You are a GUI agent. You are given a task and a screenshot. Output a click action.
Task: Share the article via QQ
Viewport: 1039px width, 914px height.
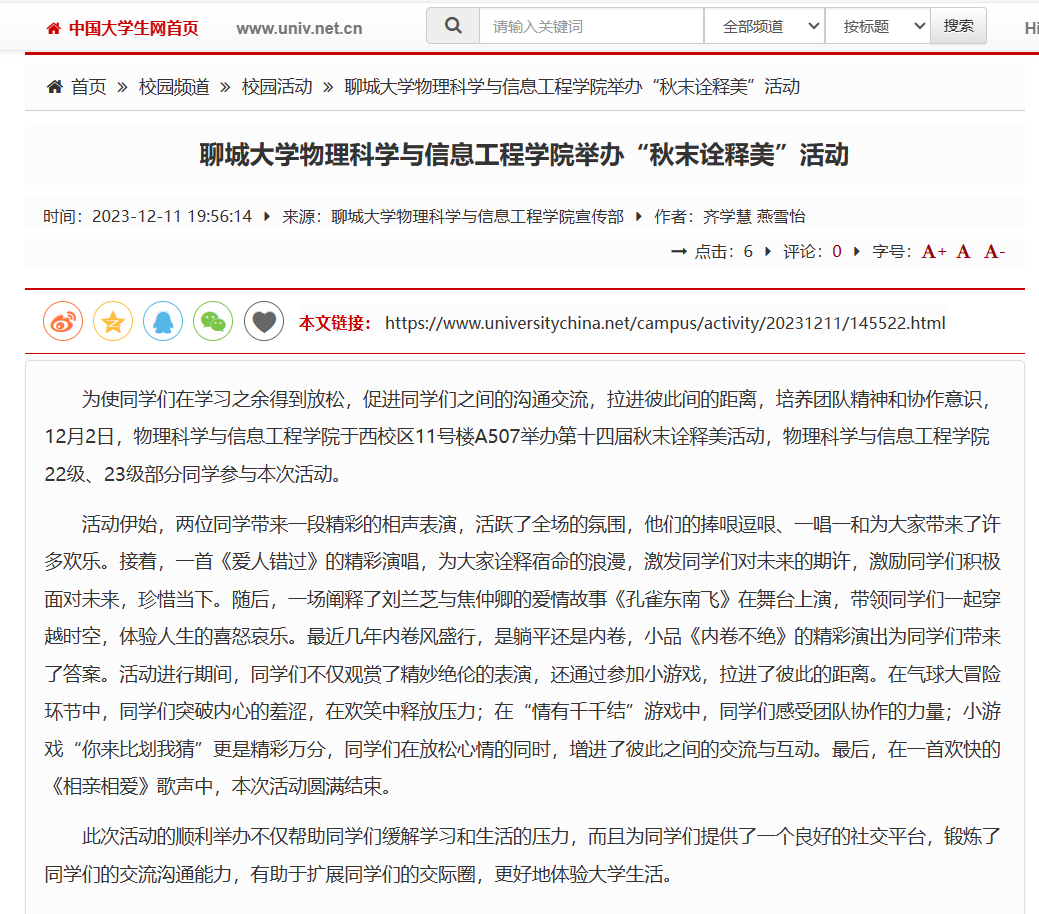coord(163,321)
